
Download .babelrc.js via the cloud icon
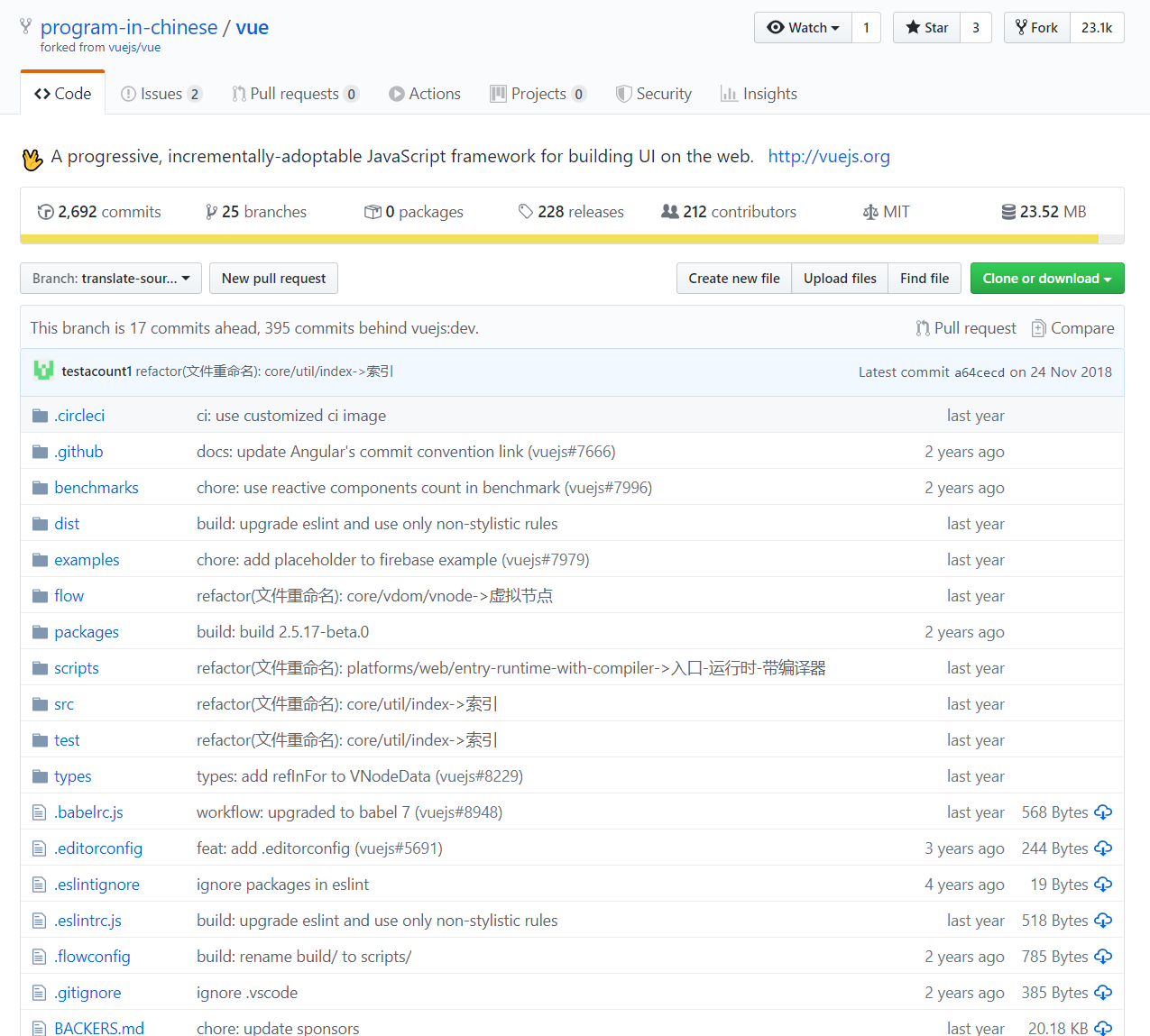click(1103, 812)
